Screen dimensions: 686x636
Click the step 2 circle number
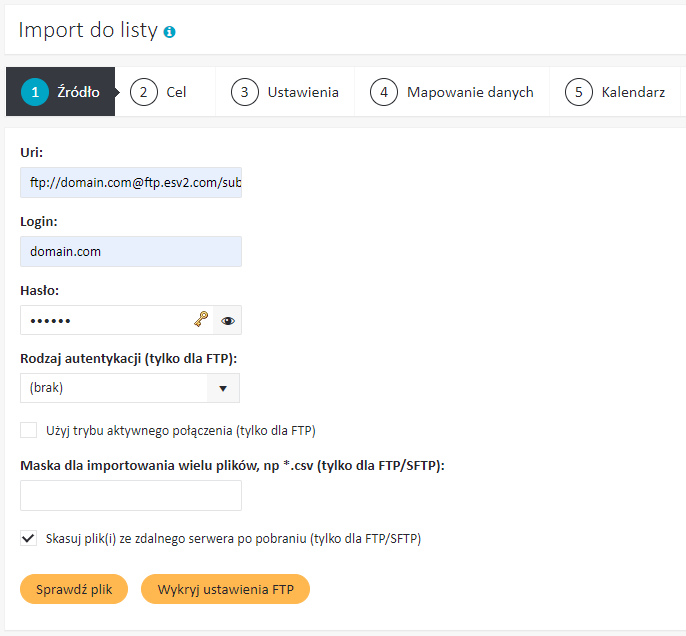click(x=144, y=92)
